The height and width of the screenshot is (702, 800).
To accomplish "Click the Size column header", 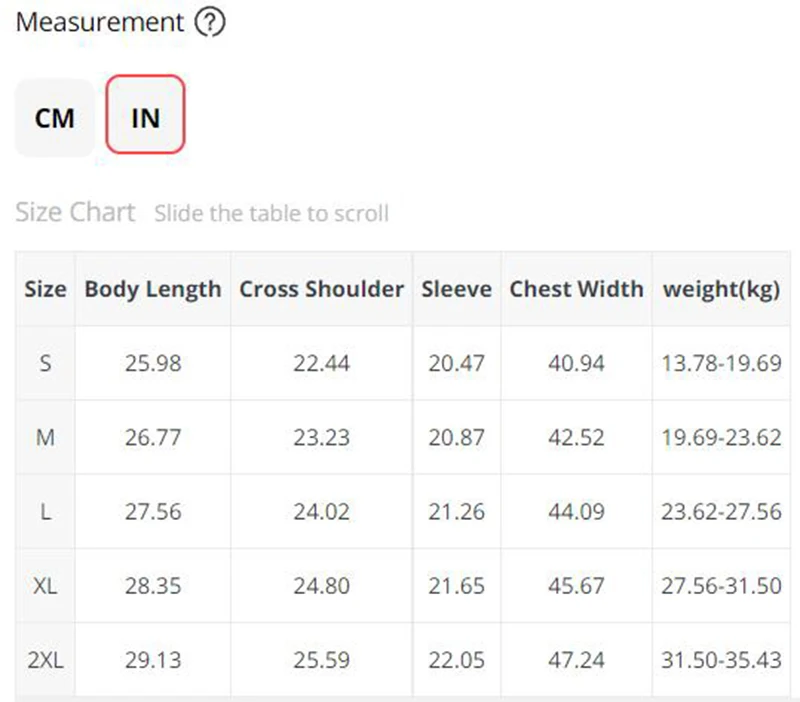I will pyautogui.click(x=45, y=289).
